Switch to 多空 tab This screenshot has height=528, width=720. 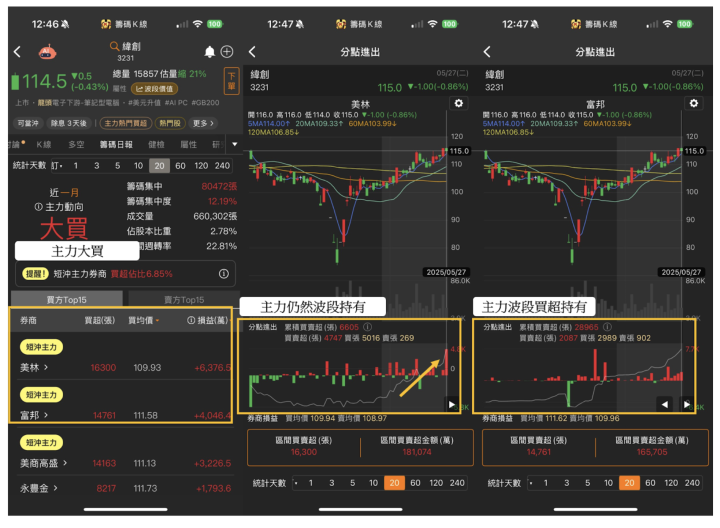point(76,144)
